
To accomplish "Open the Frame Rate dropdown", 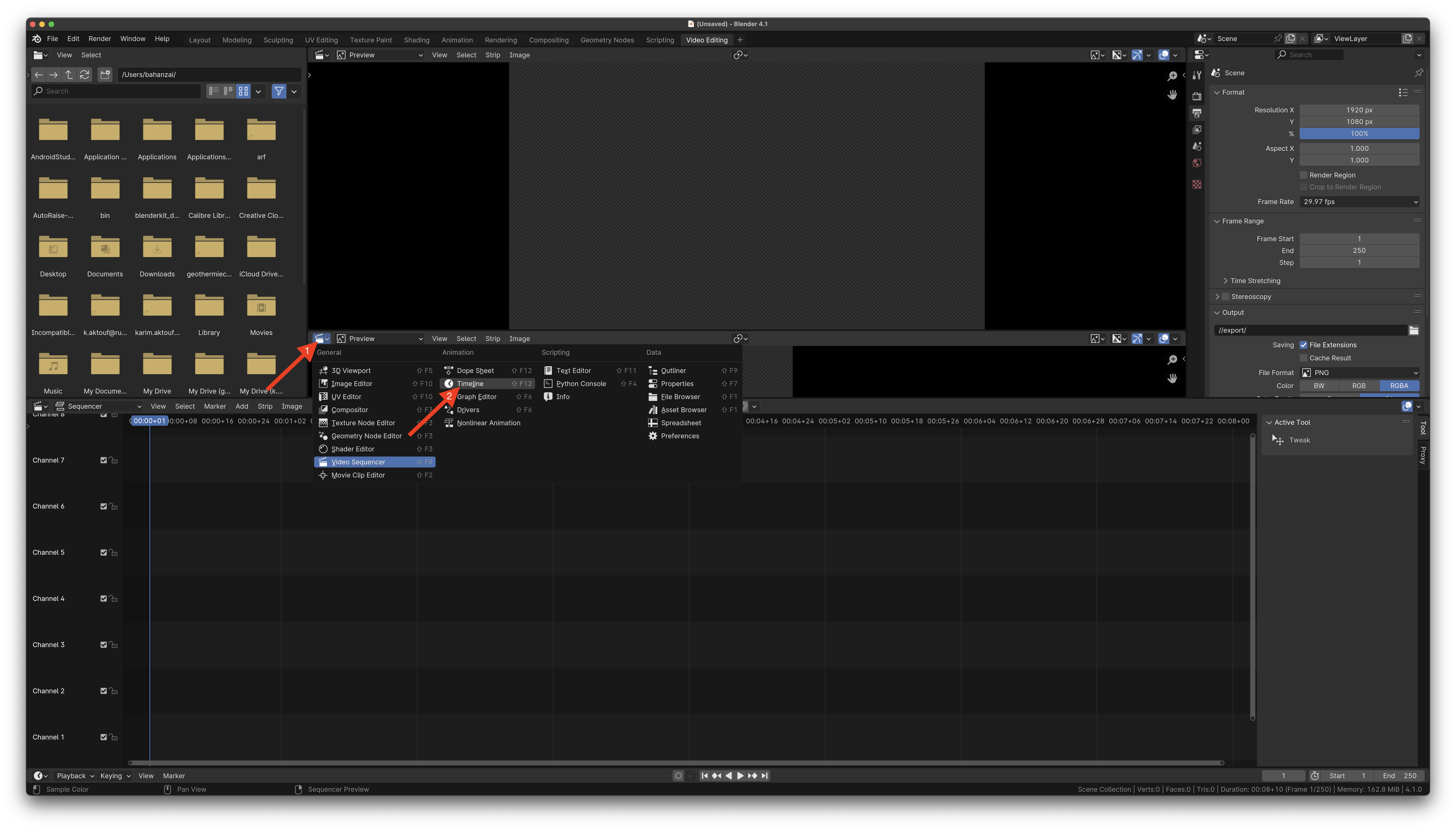I will (x=1359, y=202).
